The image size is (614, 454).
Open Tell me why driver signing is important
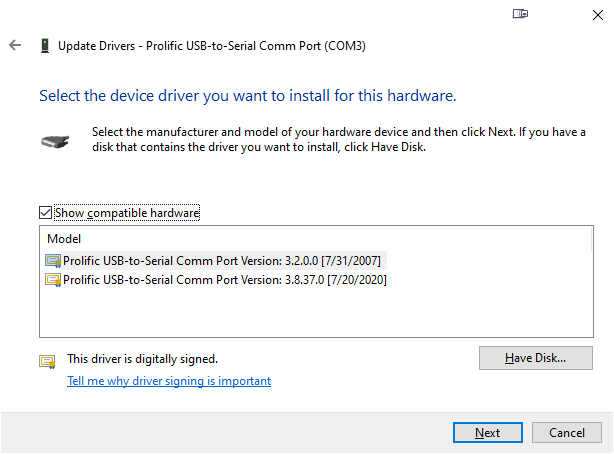coord(169,381)
